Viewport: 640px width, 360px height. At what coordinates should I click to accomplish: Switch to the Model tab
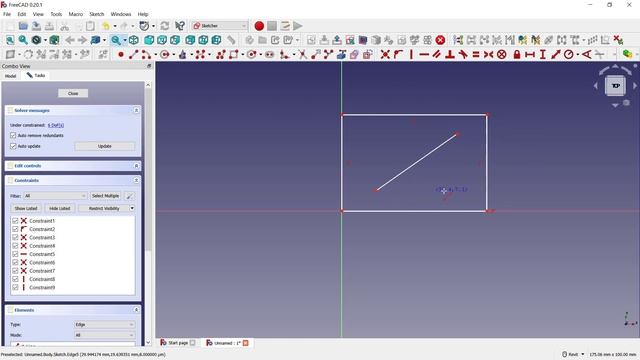pos(11,76)
